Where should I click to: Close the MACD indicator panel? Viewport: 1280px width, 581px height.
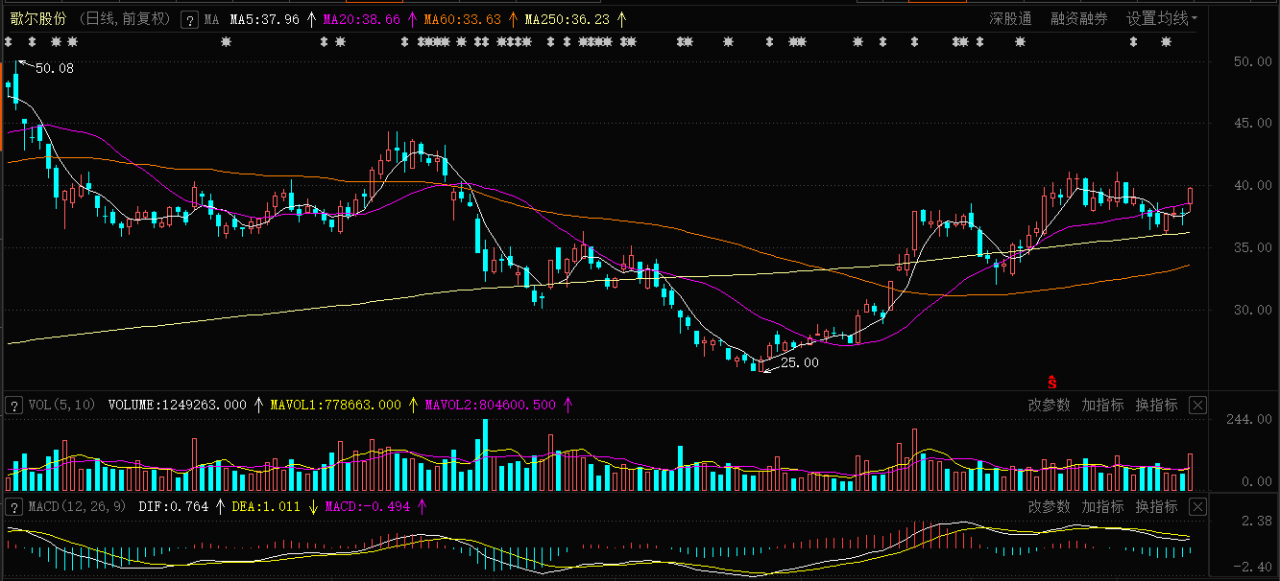[x=1198, y=507]
